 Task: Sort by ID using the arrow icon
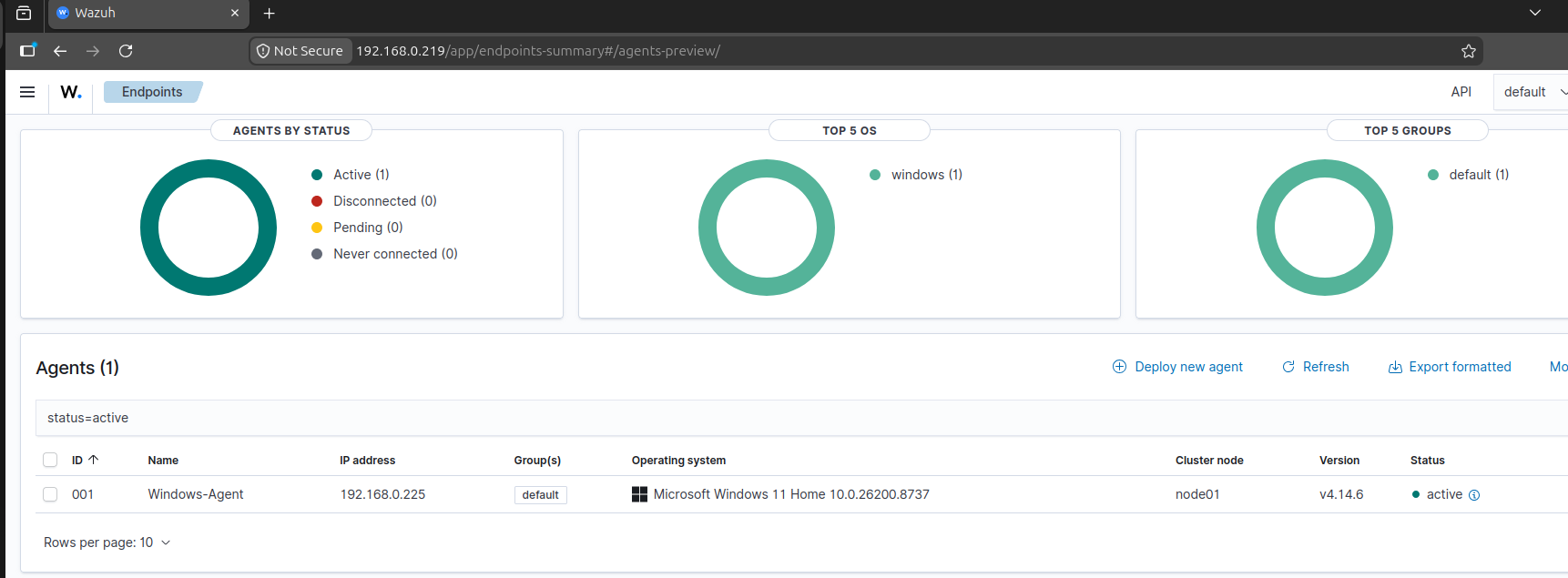click(93, 460)
